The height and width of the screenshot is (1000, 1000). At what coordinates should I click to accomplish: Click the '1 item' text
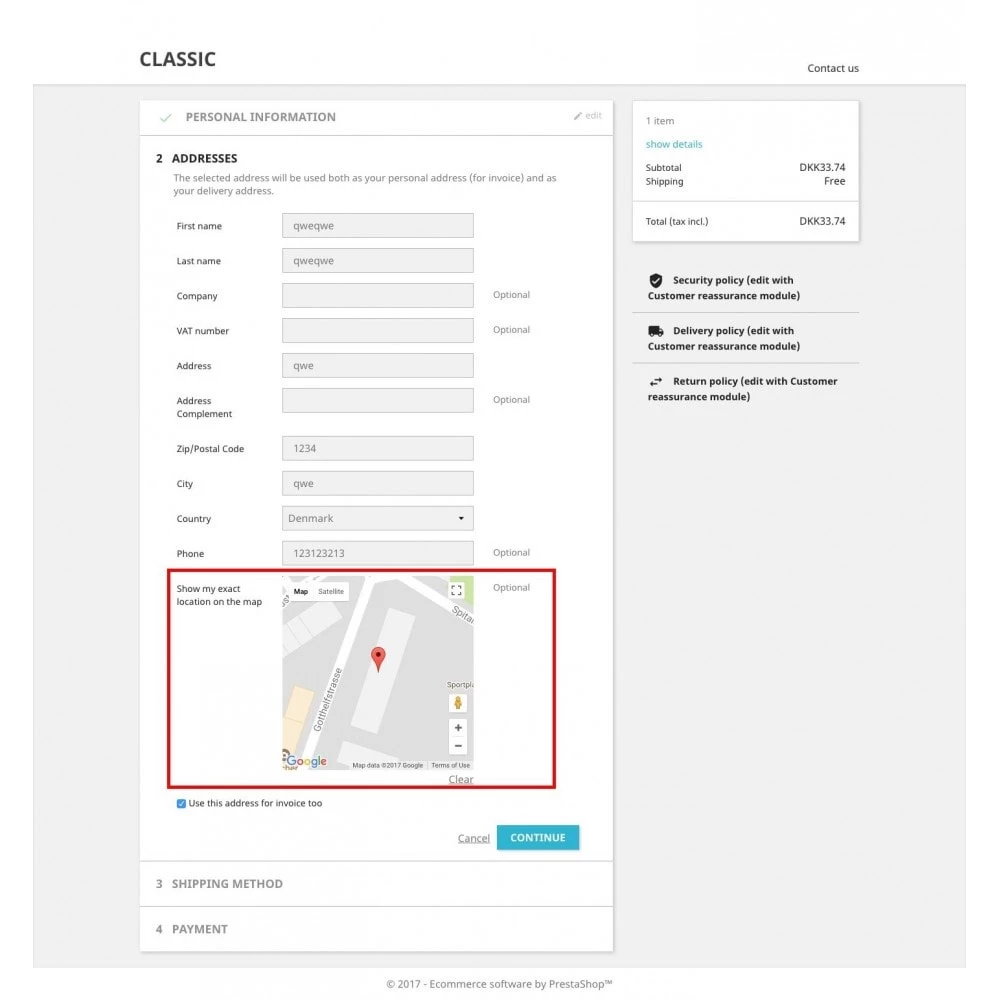tap(659, 121)
